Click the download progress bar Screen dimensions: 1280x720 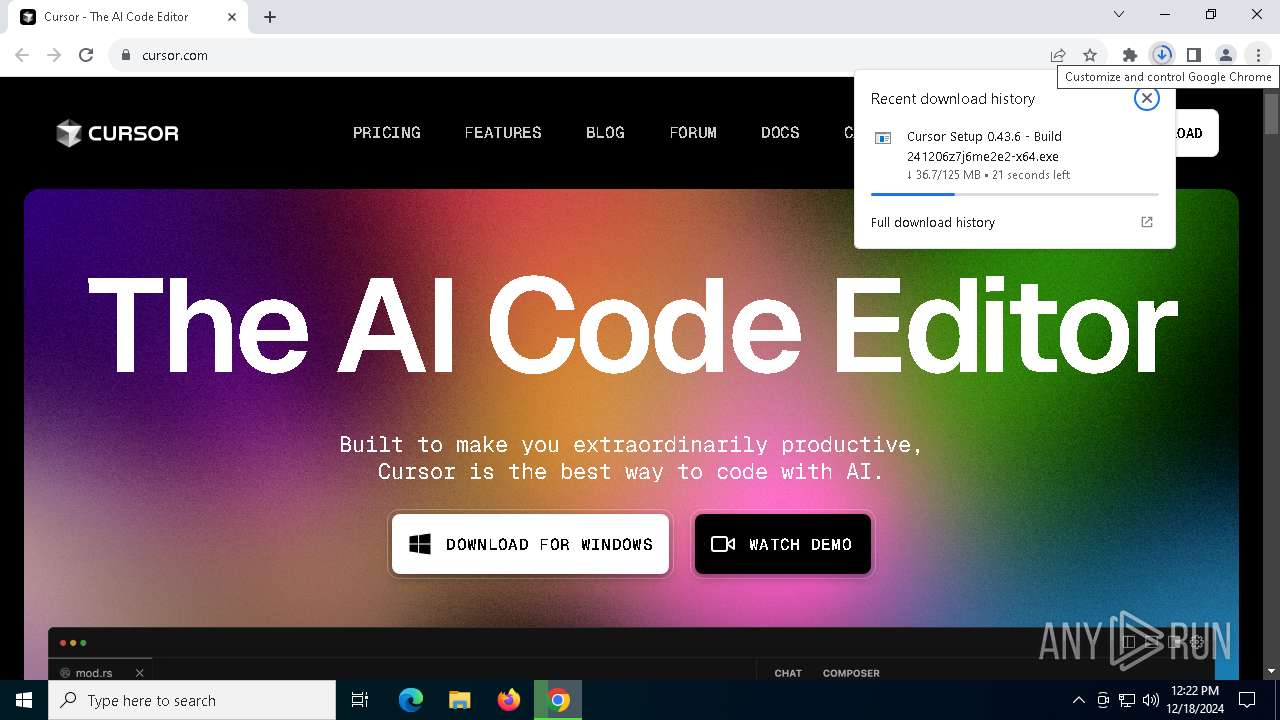1014,194
